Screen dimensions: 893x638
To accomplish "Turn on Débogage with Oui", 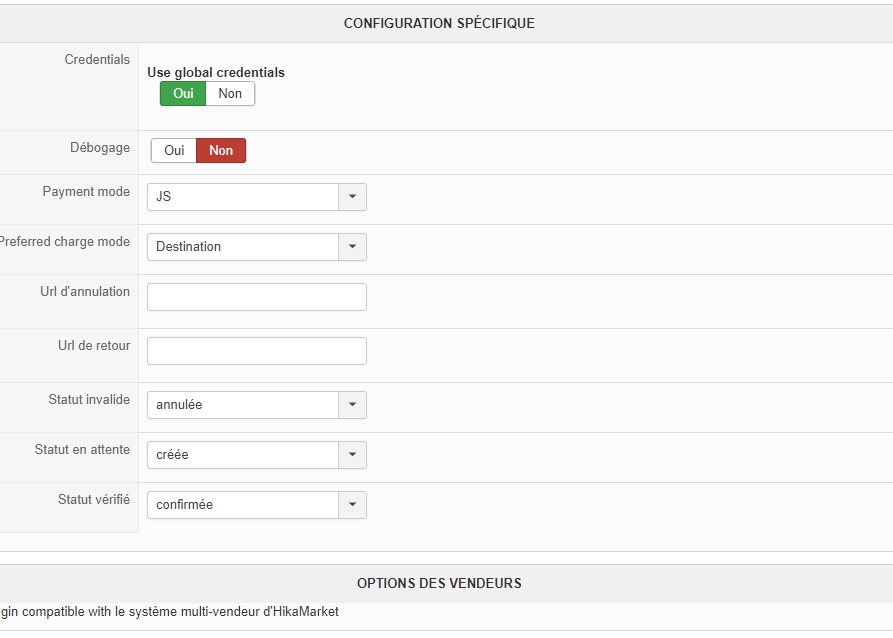I will [174, 151].
